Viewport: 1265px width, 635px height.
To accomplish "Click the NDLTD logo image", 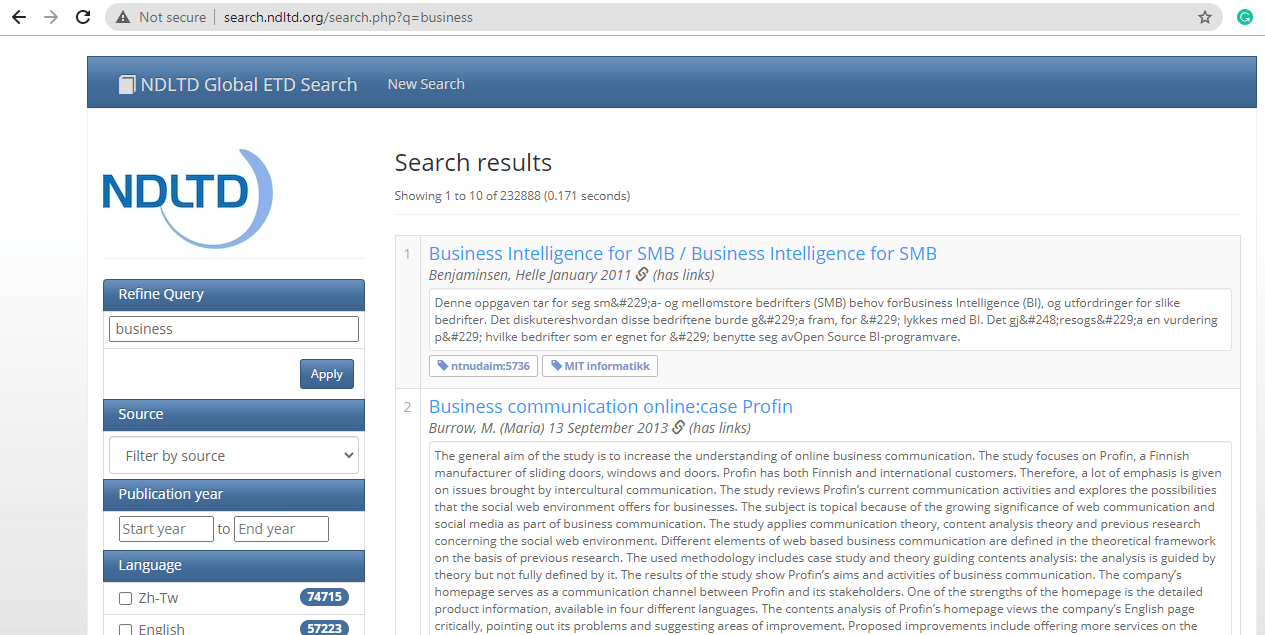I will [x=188, y=197].
